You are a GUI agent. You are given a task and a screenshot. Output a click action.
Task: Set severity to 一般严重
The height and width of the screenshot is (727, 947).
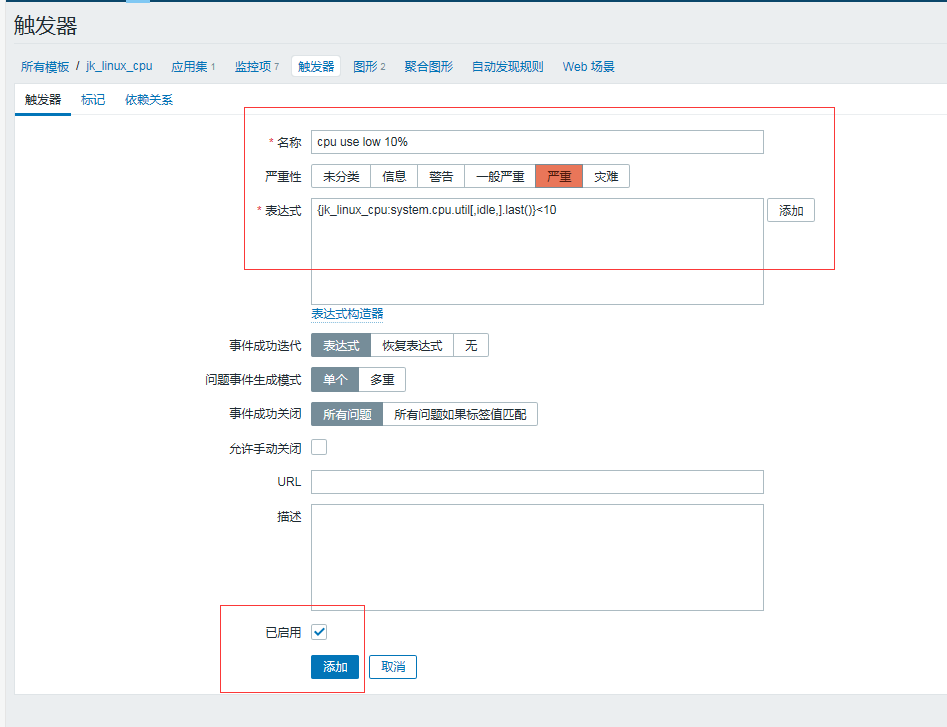click(500, 176)
